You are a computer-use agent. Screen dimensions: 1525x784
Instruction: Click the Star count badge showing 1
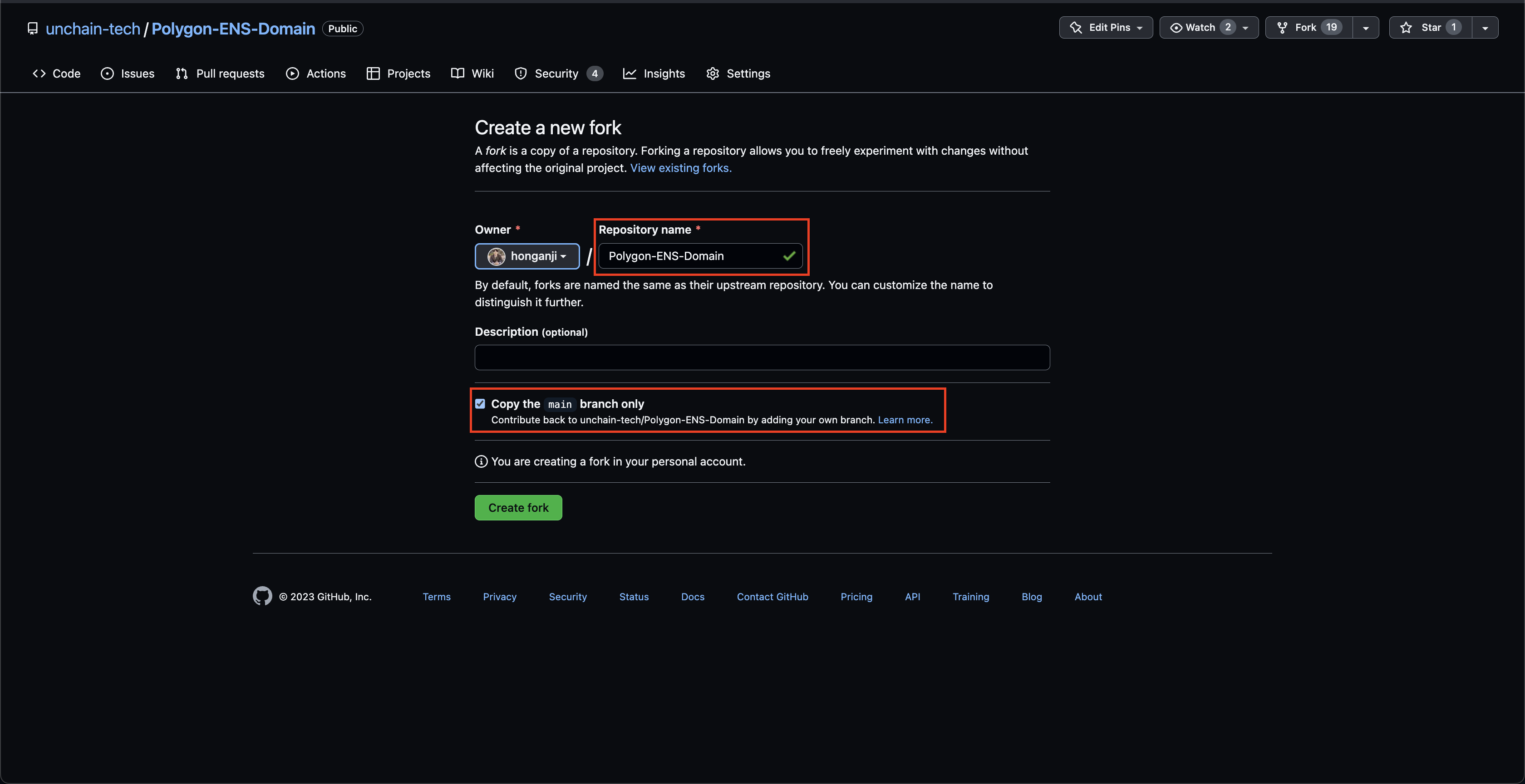(x=1453, y=27)
